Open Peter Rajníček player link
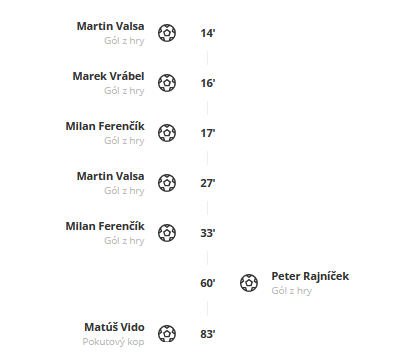 pos(310,276)
